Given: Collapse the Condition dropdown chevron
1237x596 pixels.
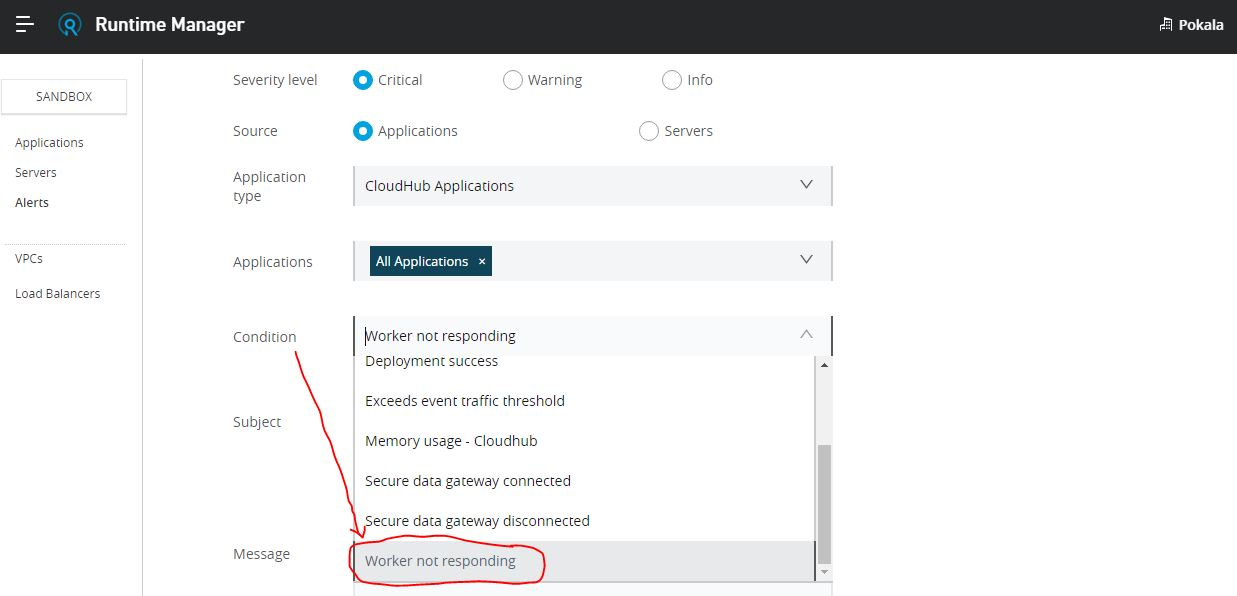Looking at the screenshot, I should pos(807,335).
